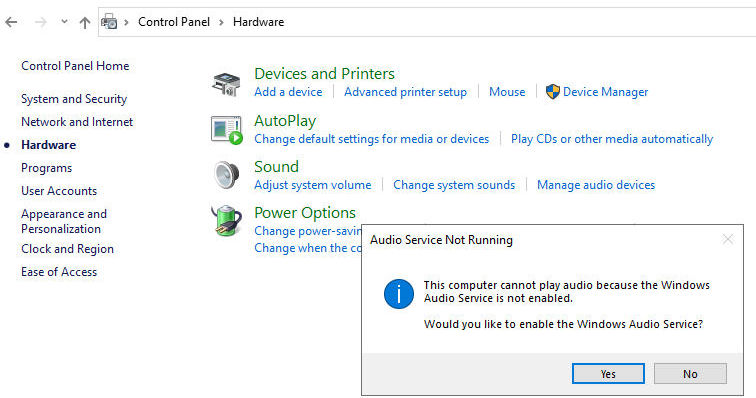Change default settings for media or devices

click(372, 139)
